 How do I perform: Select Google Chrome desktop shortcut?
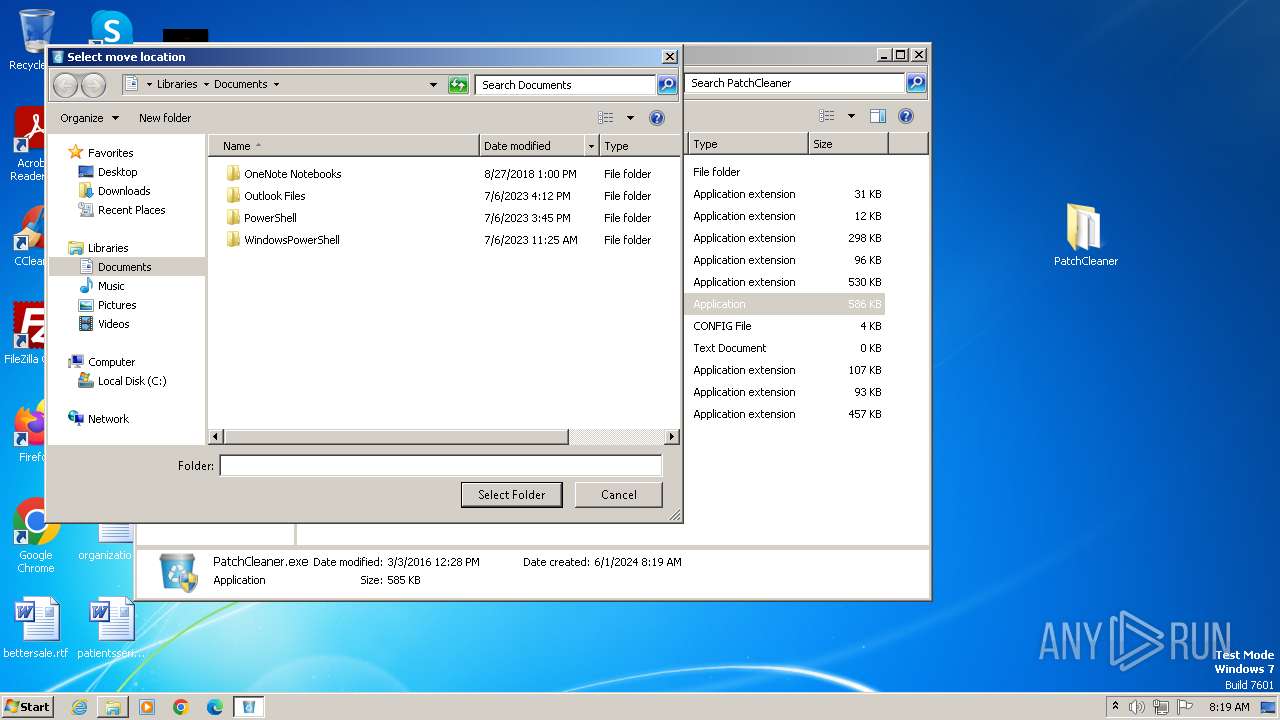click(x=36, y=535)
